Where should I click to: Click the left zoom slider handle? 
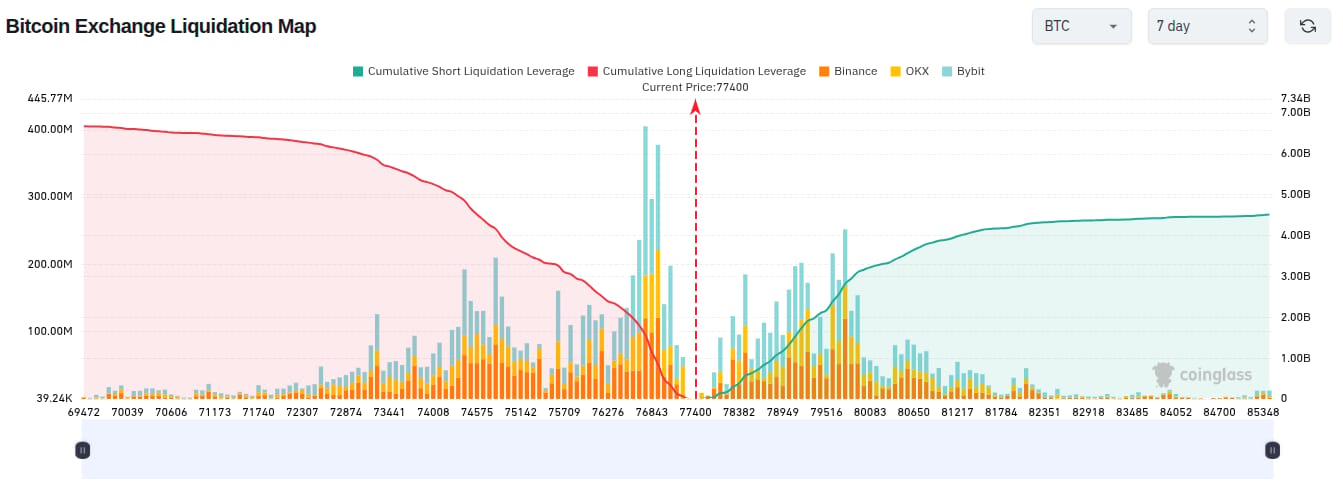tap(83, 450)
